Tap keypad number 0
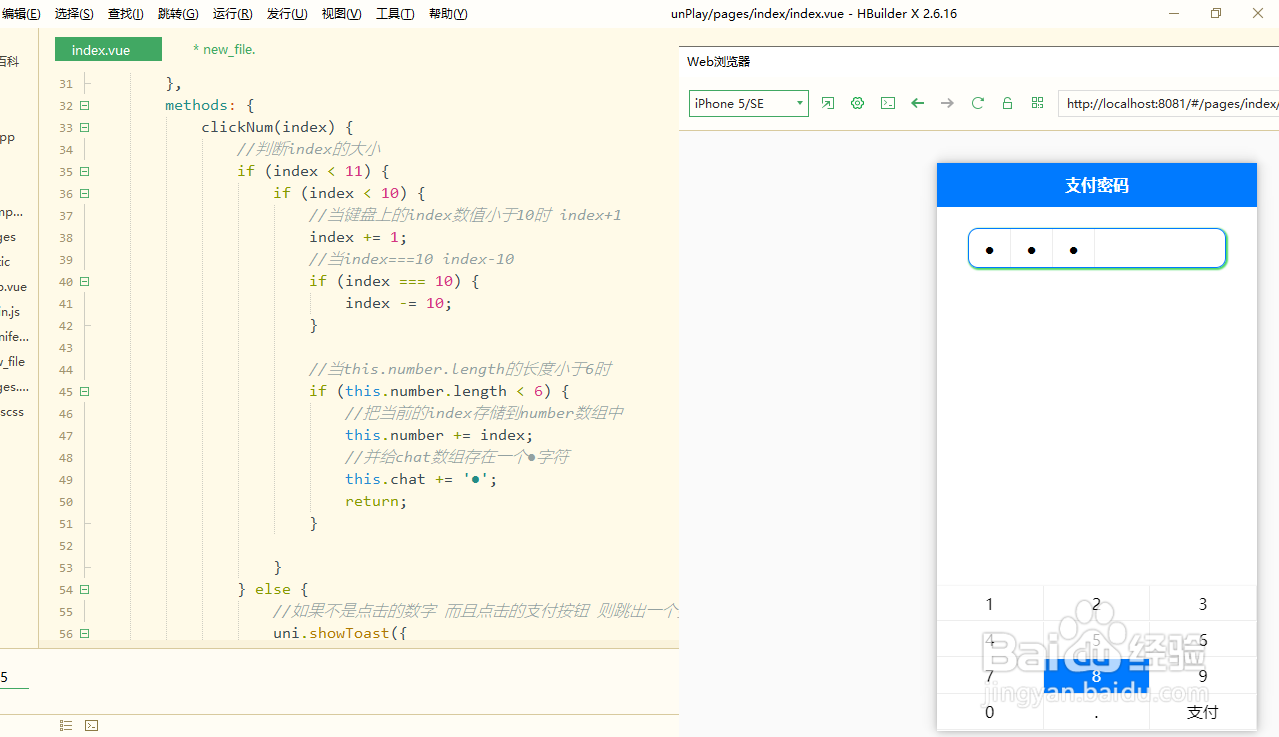Screen dimensions: 1279x737 (x=990, y=712)
